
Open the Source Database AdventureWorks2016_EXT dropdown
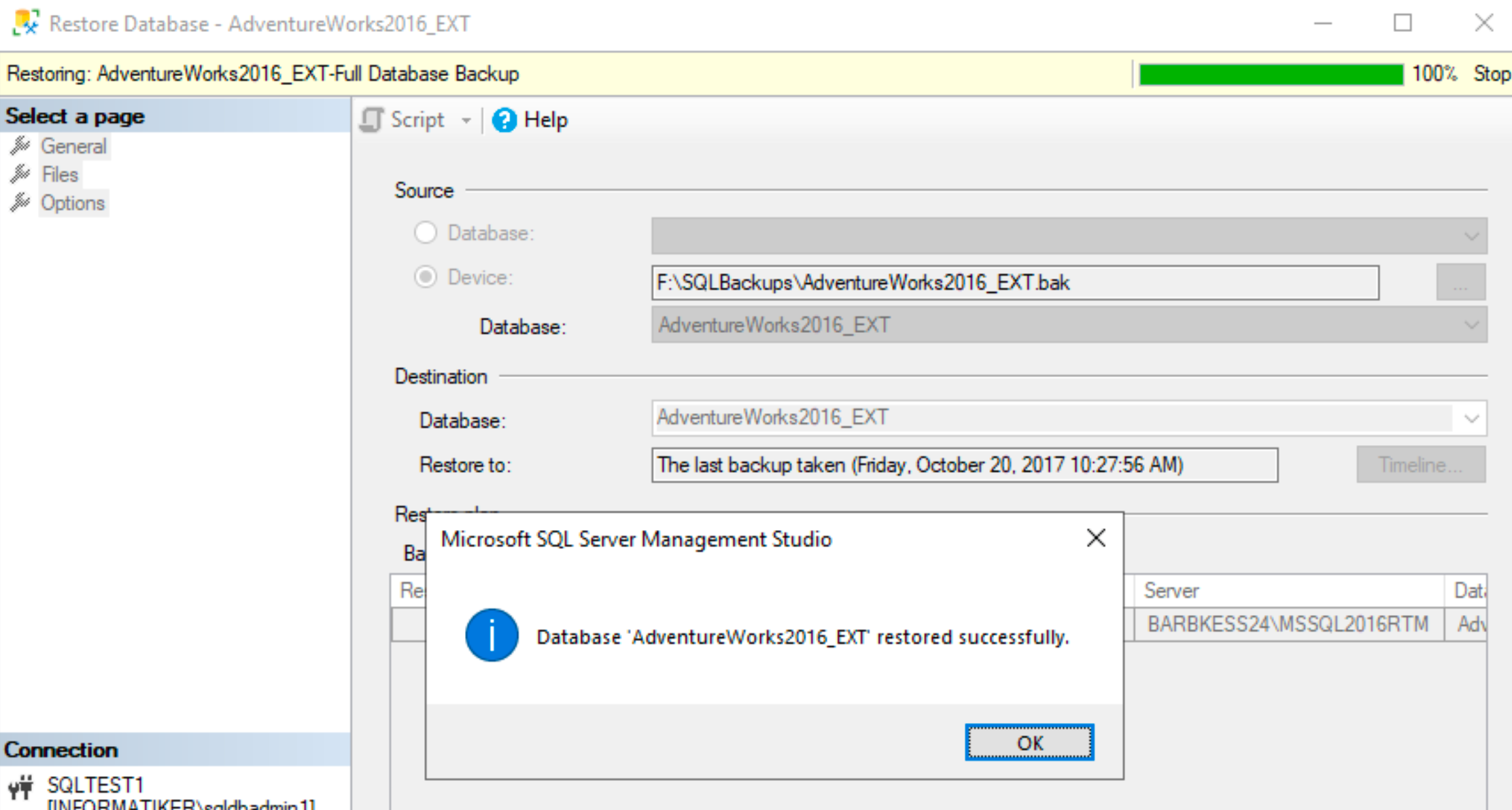click(1069, 325)
